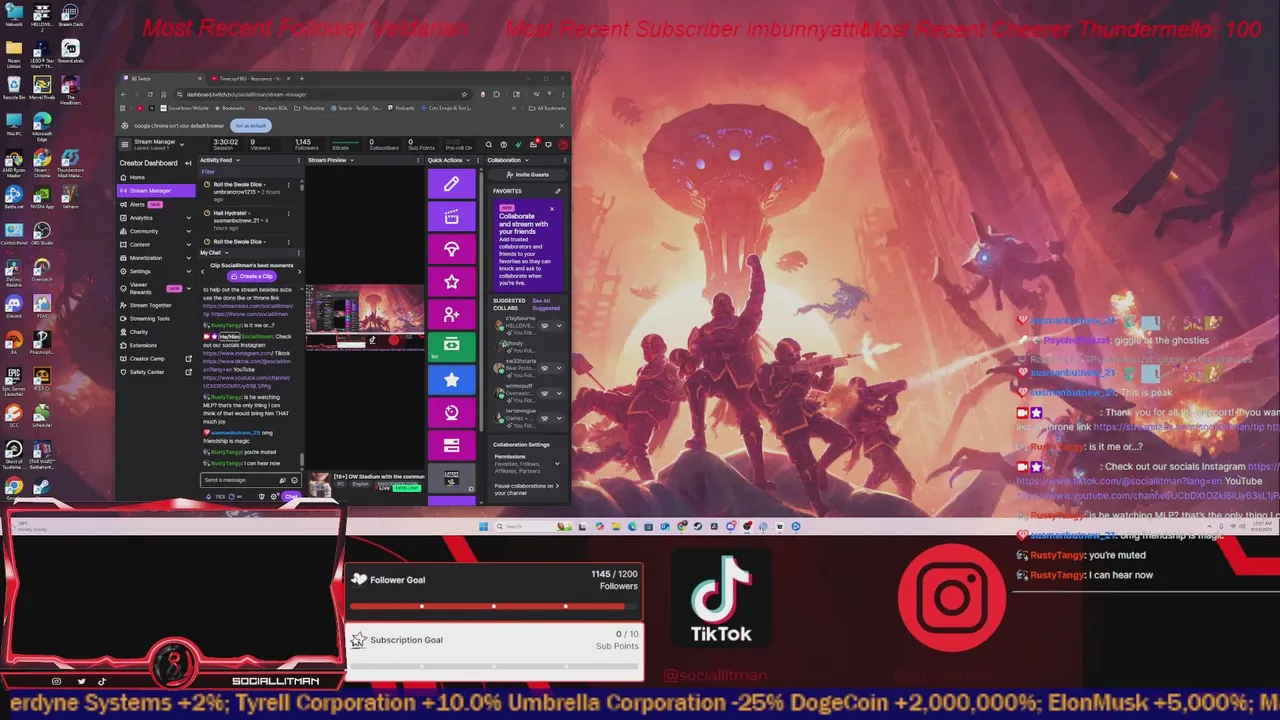Open OBS Studio desktop shortcut
Viewport: 1280px width, 720px height.
pyautogui.click(x=42, y=231)
